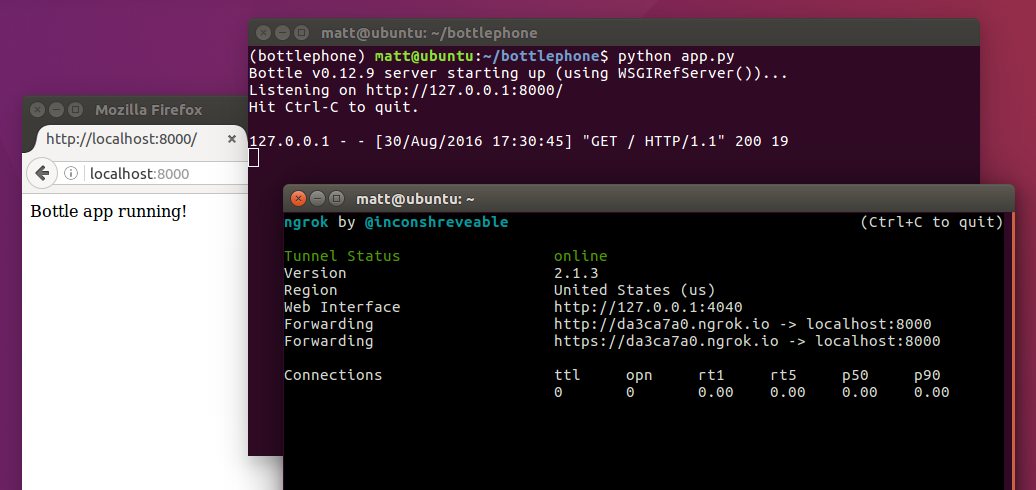
Task: Click the 'Connections' label in ngrok
Action: [x=333, y=376]
